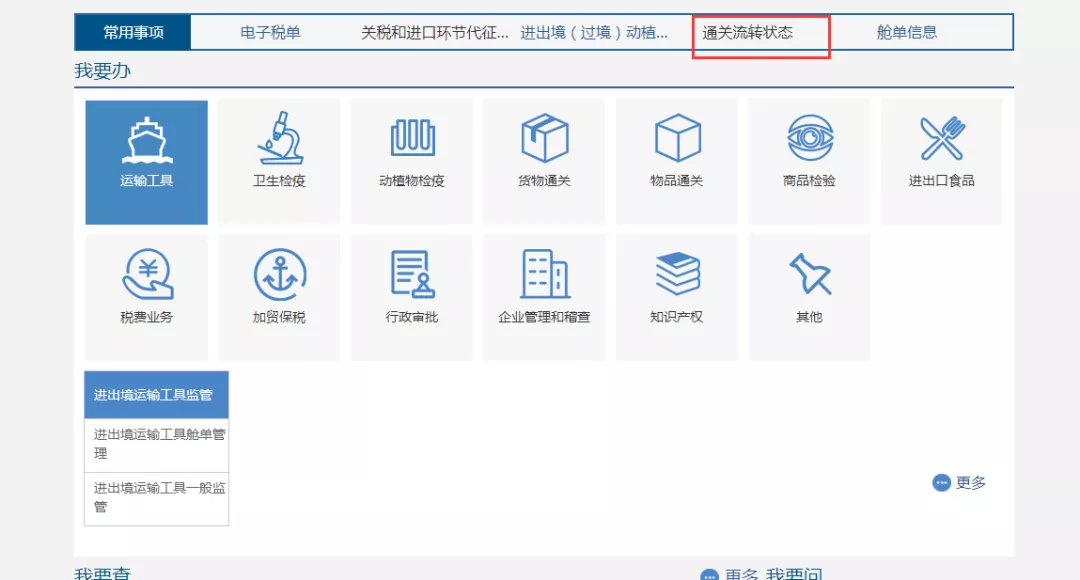Viewport: 1080px width, 580px height.
Task: Open 货物通关 services
Action: coord(544,160)
